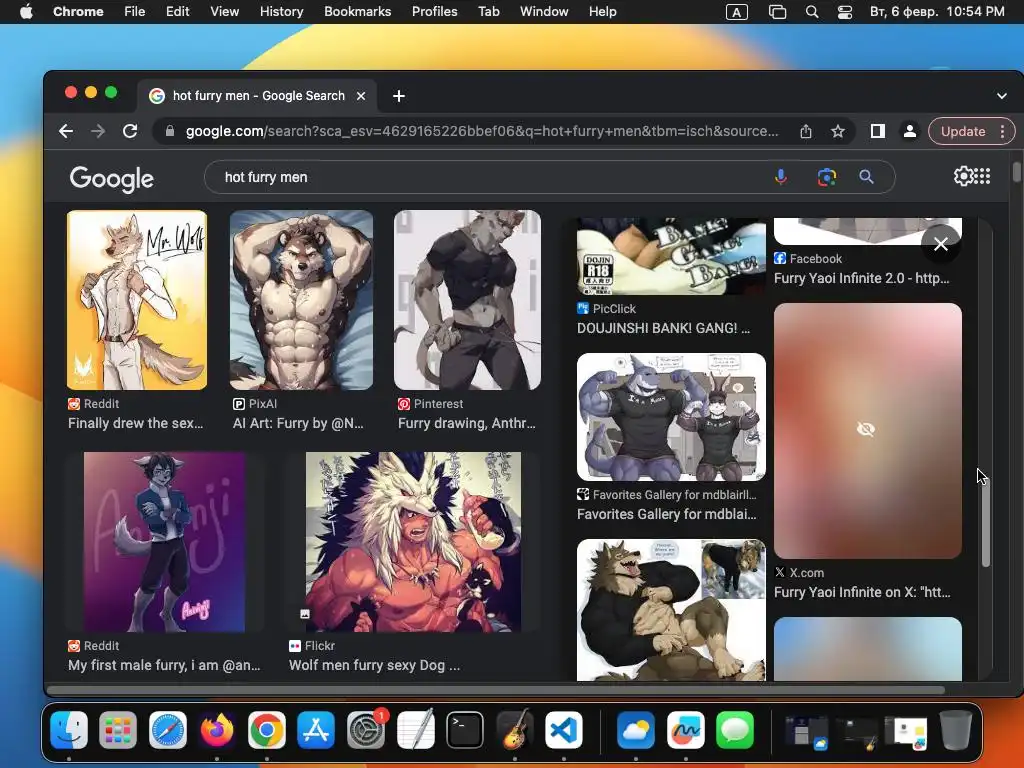Open the PixAI 'AI Art: Furry' thumbnail
Viewport: 1024px width, 768px height.
pyautogui.click(x=301, y=300)
